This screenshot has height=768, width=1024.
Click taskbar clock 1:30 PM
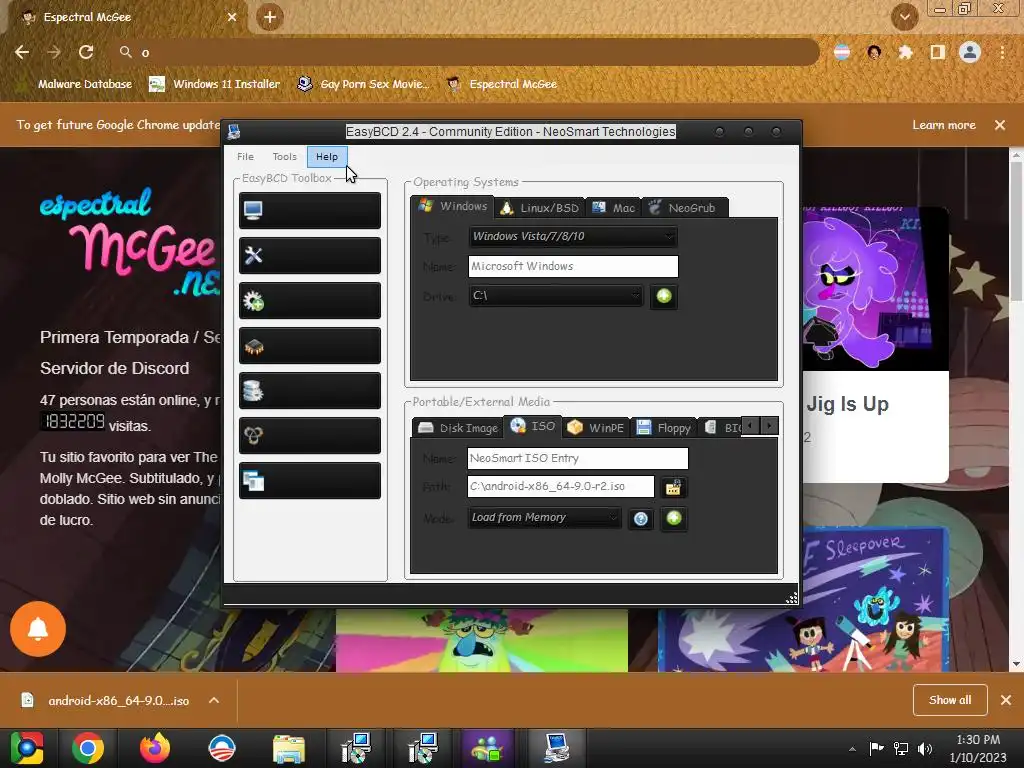[x=978, y=748]
